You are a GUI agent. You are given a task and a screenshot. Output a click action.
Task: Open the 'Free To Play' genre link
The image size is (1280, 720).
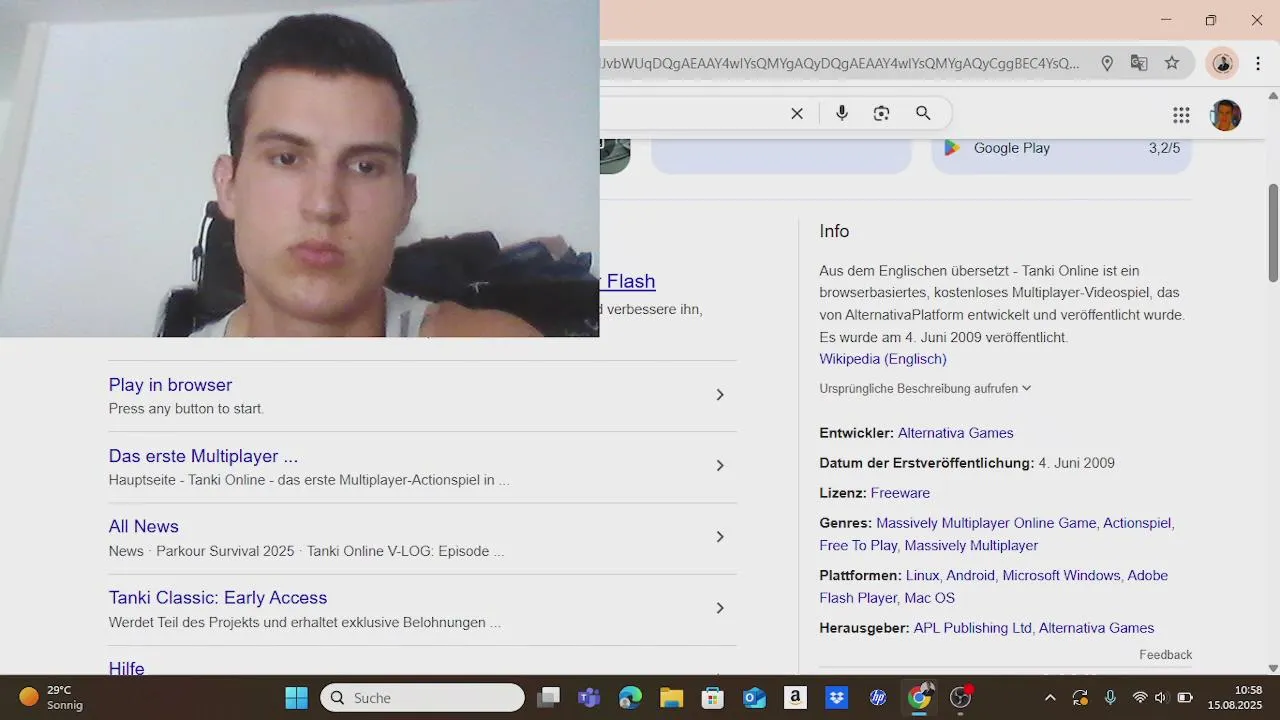(x=858, y=546)
